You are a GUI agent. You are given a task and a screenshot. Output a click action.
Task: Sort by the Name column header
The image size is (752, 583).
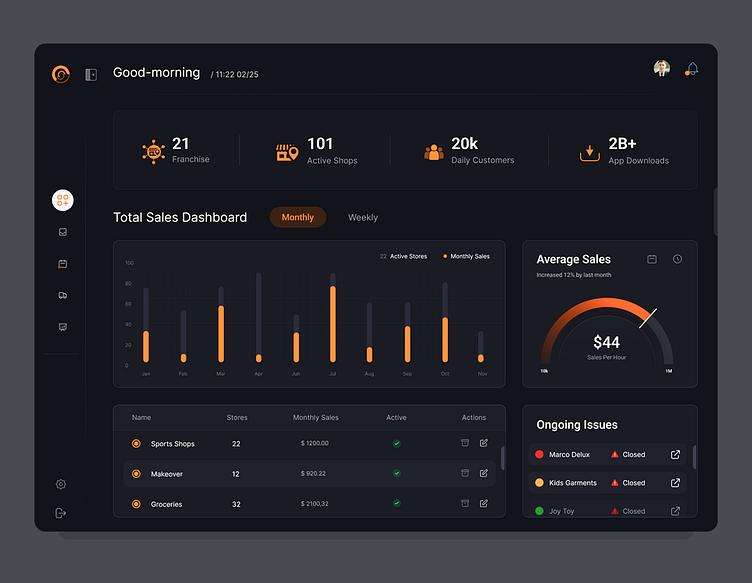[x=141, y=418]
